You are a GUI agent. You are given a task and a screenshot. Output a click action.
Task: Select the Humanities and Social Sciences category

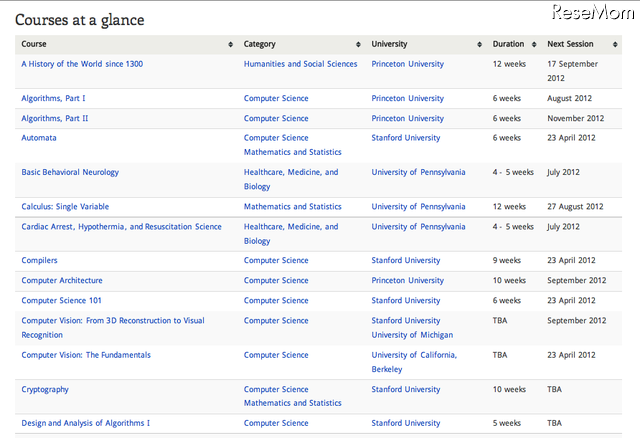click(300, 64)
